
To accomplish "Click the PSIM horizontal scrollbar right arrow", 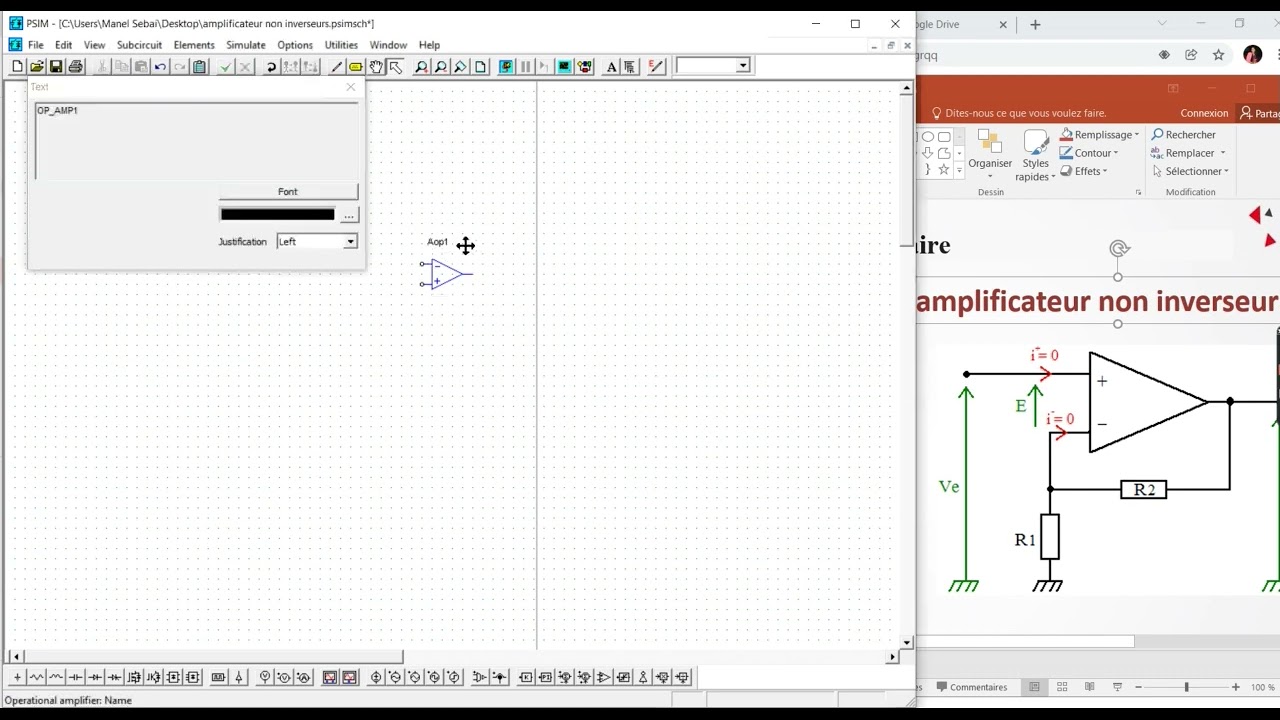I will click(893, 657).
